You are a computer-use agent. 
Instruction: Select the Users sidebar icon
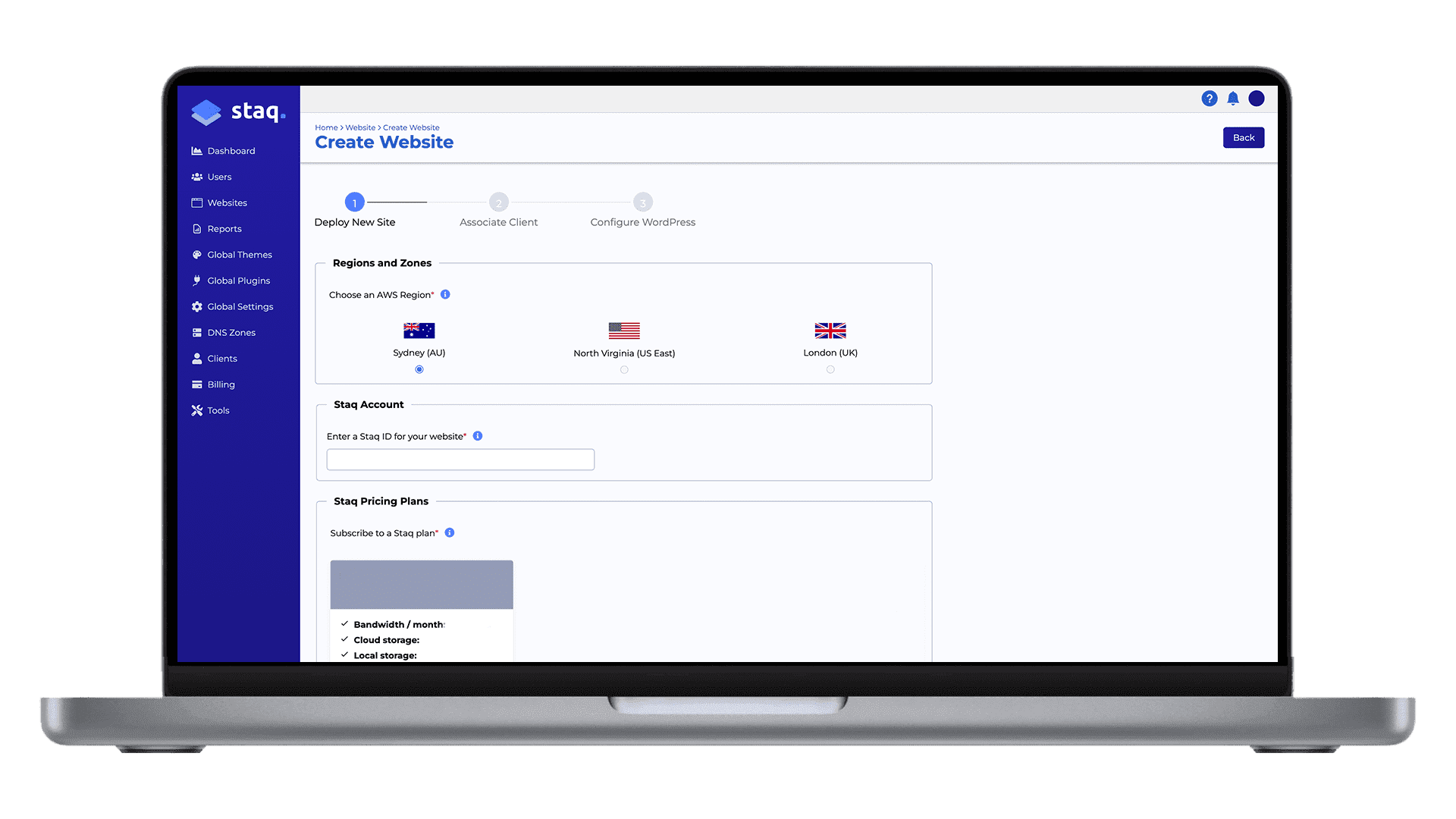click(x=197, y=176)
